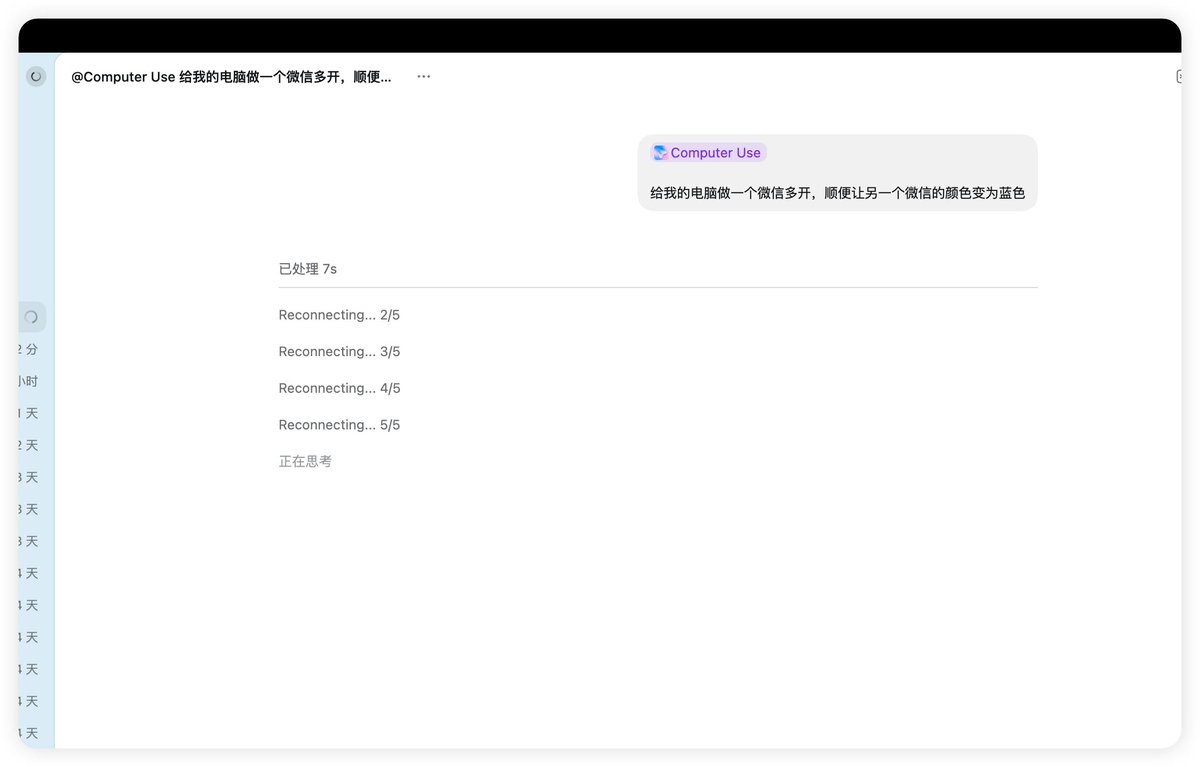Click the Reconnecting... 5/5 line
This screenshot has width=1200, height=767.
(x=339, y=425)
